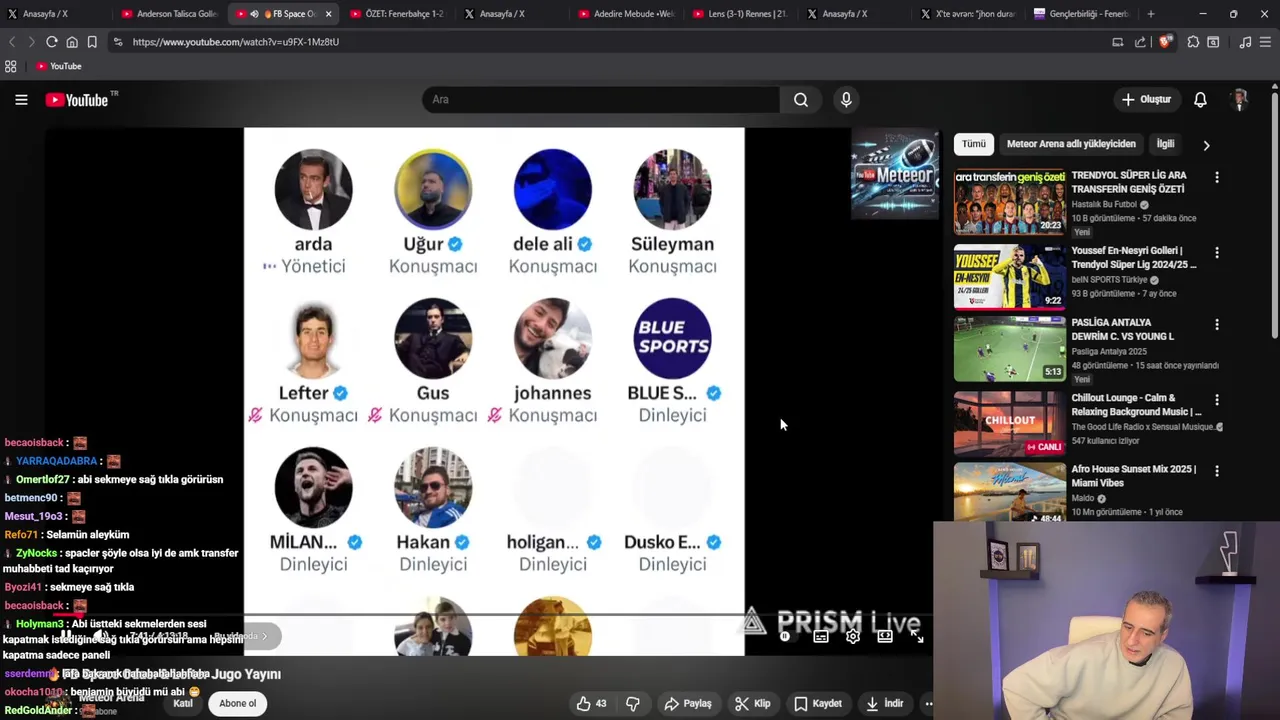Screen dimensions: 1280x720
Task: Go back in browser history
Action: click(x=12, y=42)
